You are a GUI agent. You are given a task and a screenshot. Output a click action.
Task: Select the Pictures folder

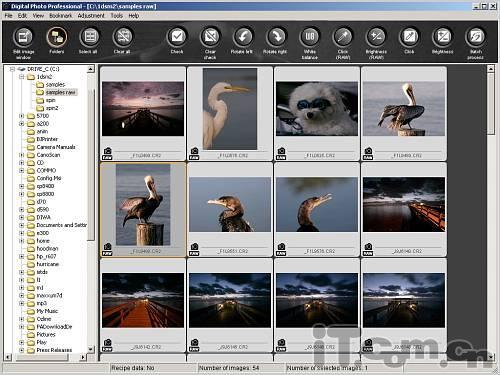[46, 334]
